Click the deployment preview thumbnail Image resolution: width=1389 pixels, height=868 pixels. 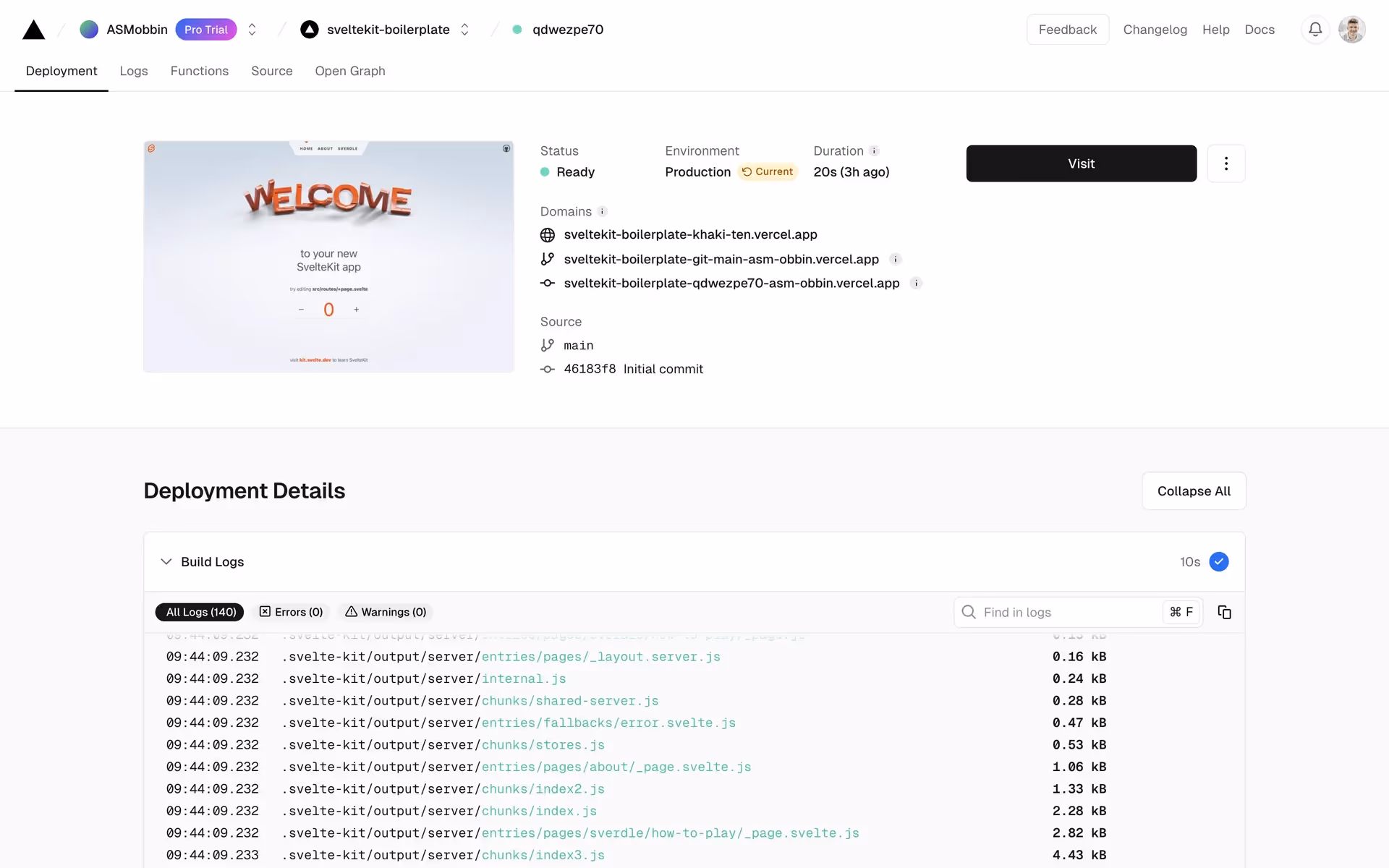[x=328, y=257]
